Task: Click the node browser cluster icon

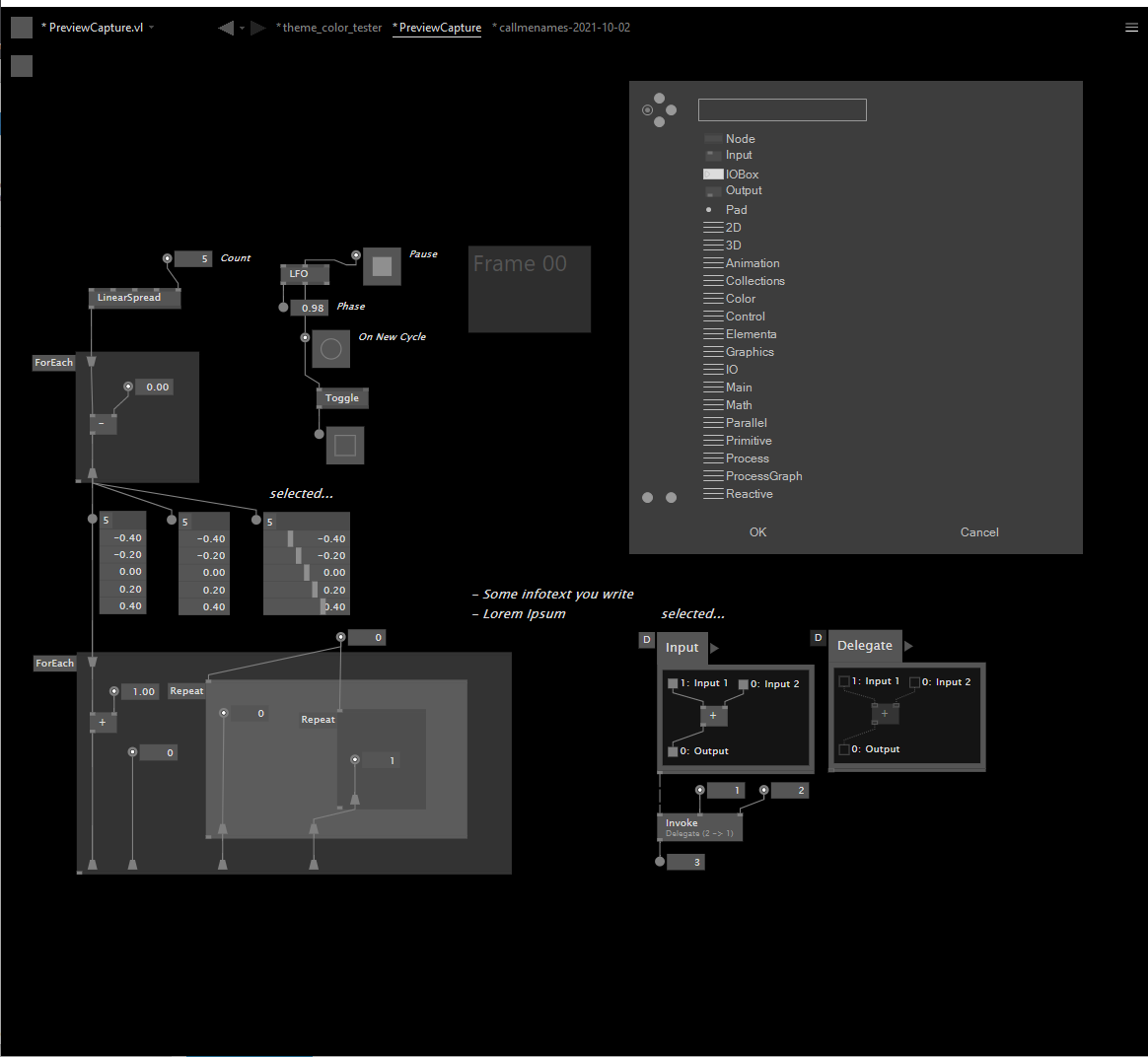Action: 659,109
